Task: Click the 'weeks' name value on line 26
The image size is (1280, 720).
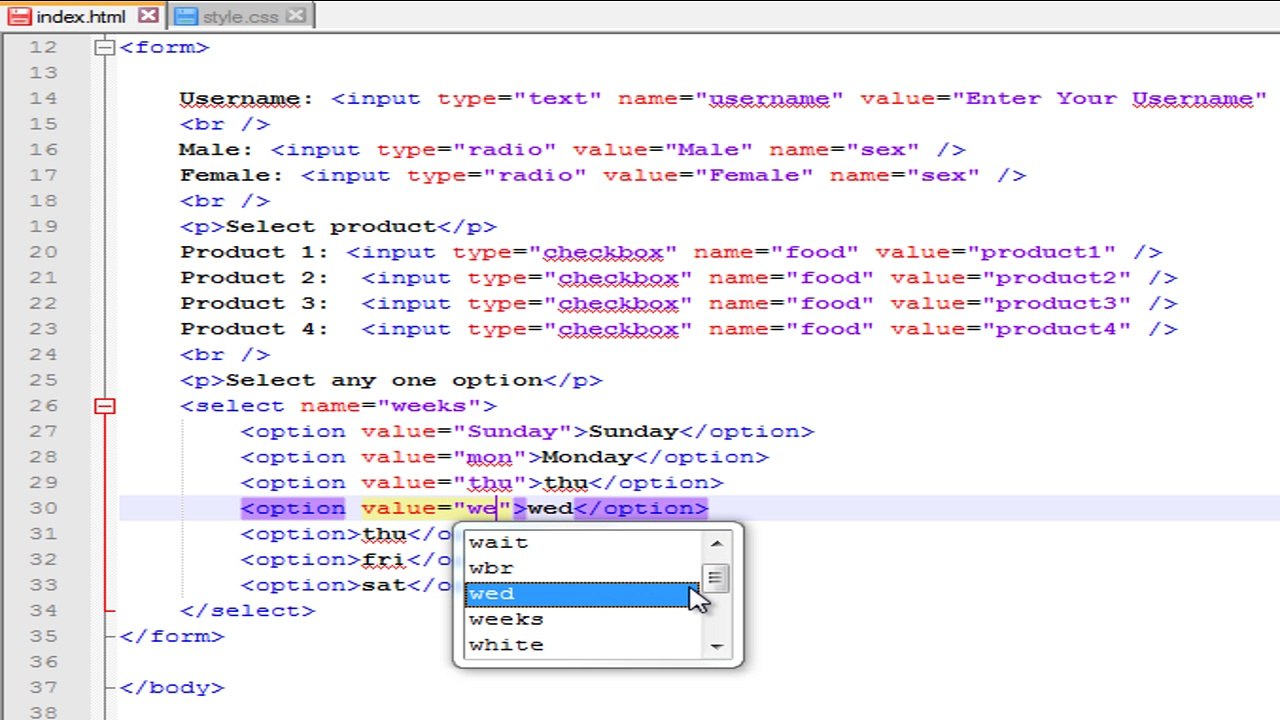Action: point(428,406)
